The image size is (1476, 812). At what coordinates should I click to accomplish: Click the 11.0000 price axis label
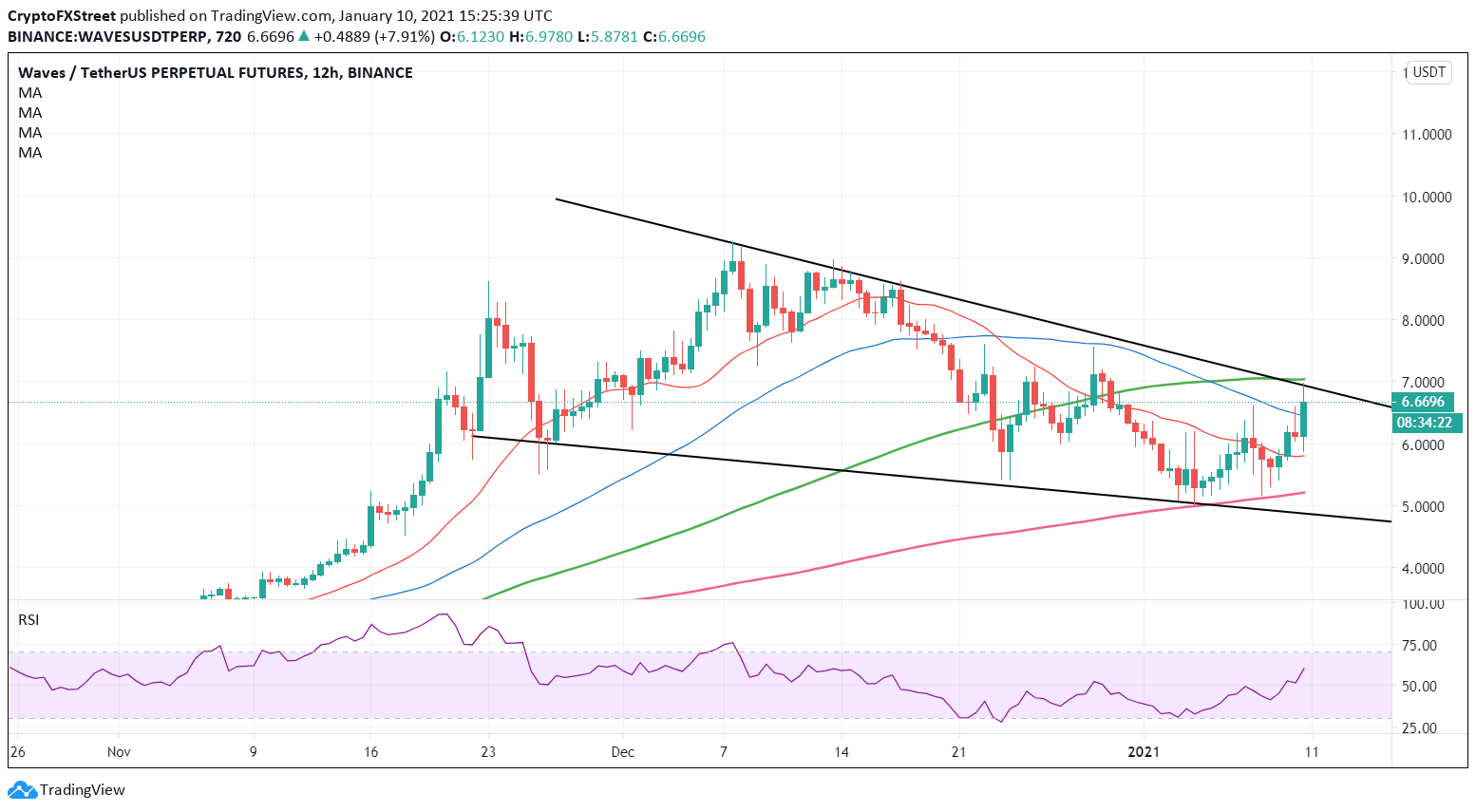1427,135
